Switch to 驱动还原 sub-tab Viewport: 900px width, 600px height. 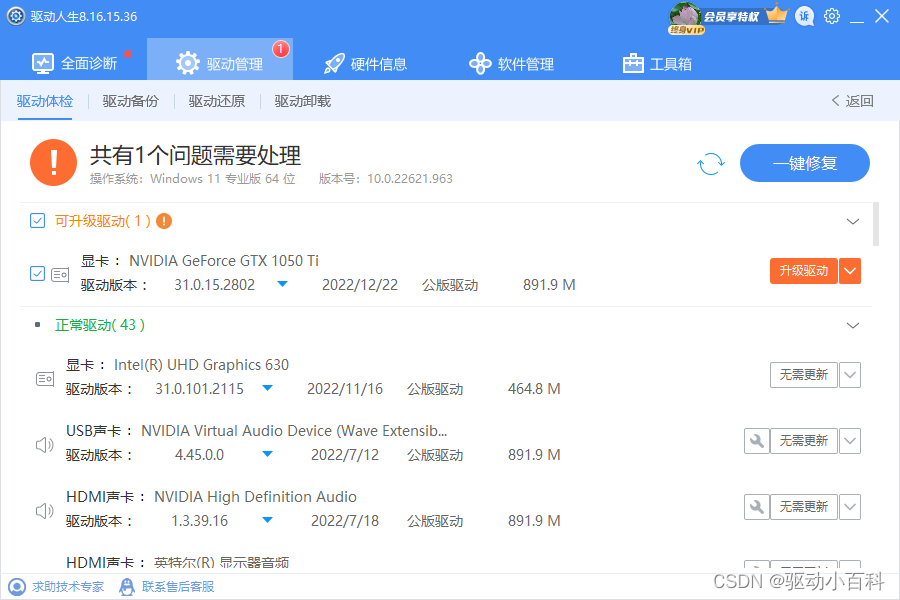(x=217, y=102)
